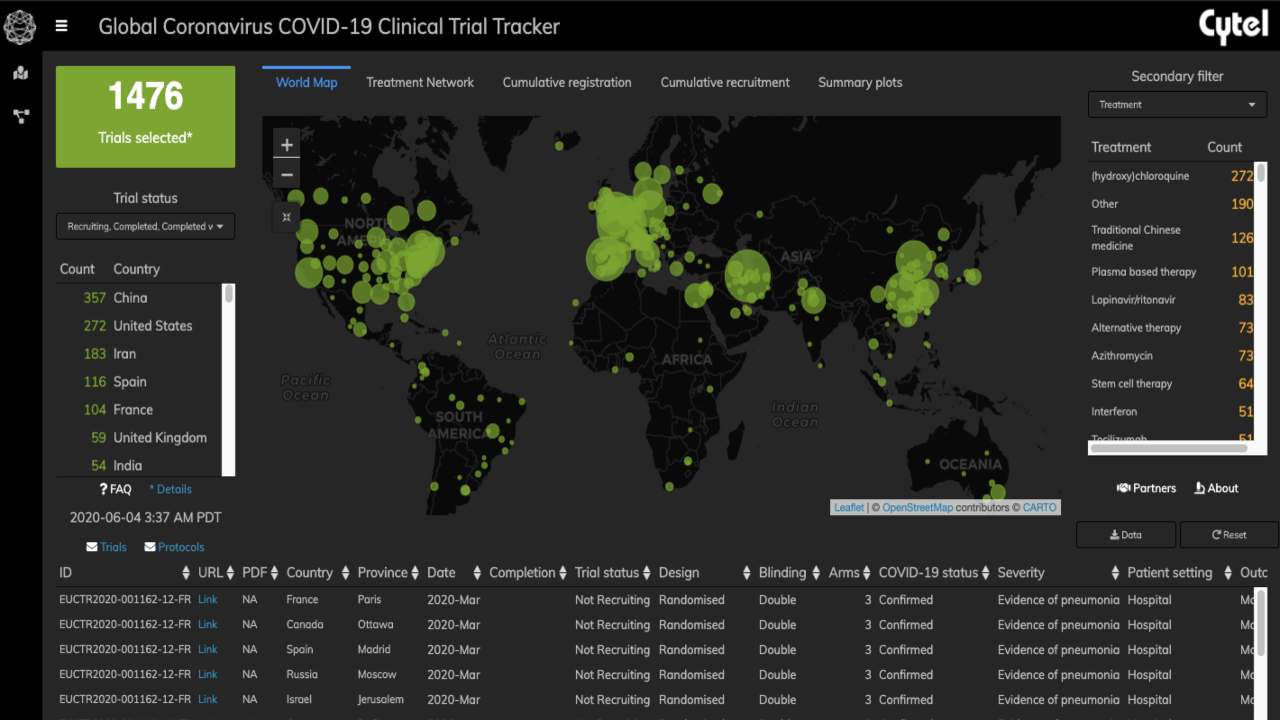The width and height of the screenshot is (1280, 720).
Task: Open the hamburger menu in the header
Action: [62, 26]
